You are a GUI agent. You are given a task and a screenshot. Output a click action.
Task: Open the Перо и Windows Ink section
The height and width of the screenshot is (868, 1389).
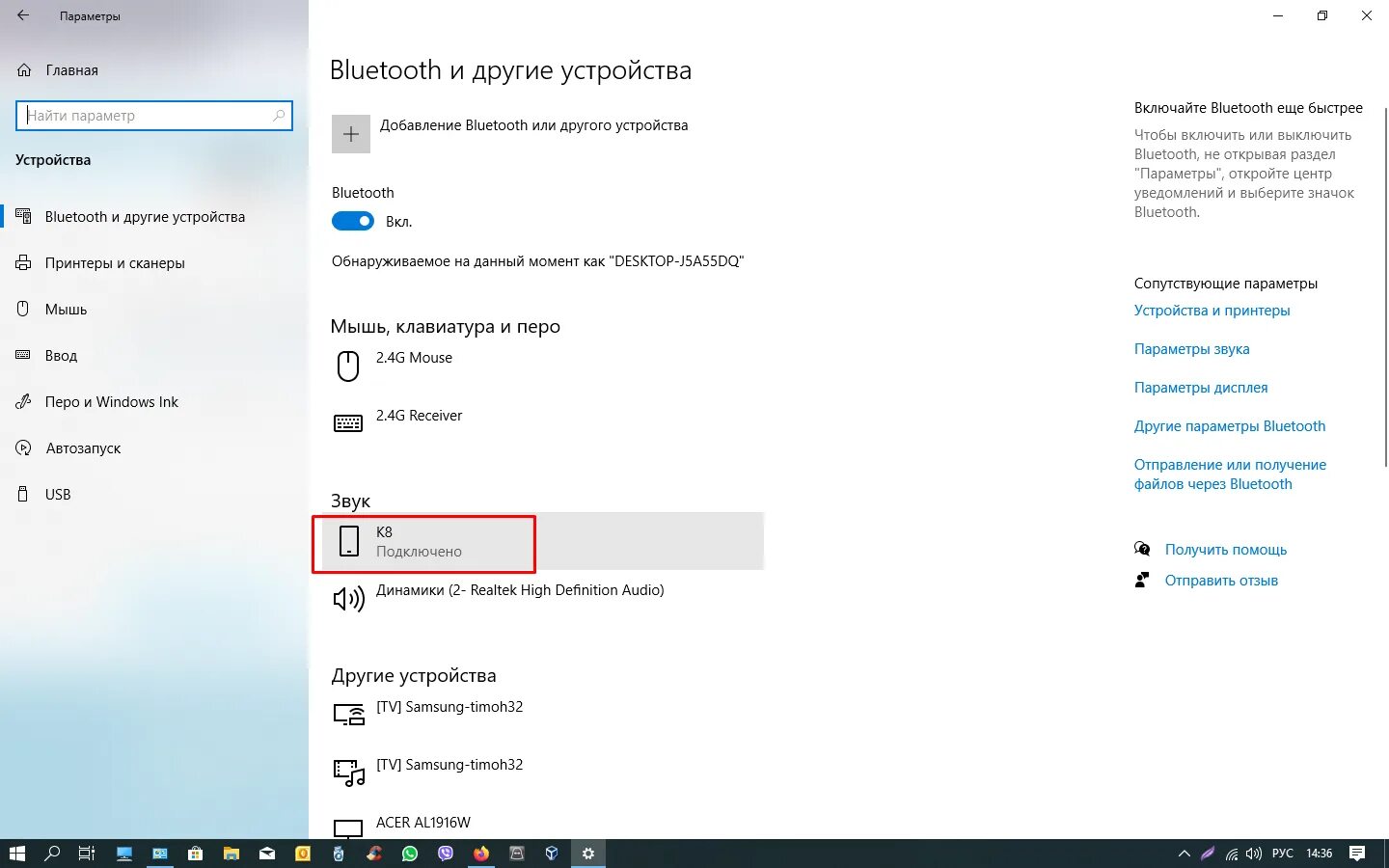click(112, 401)
